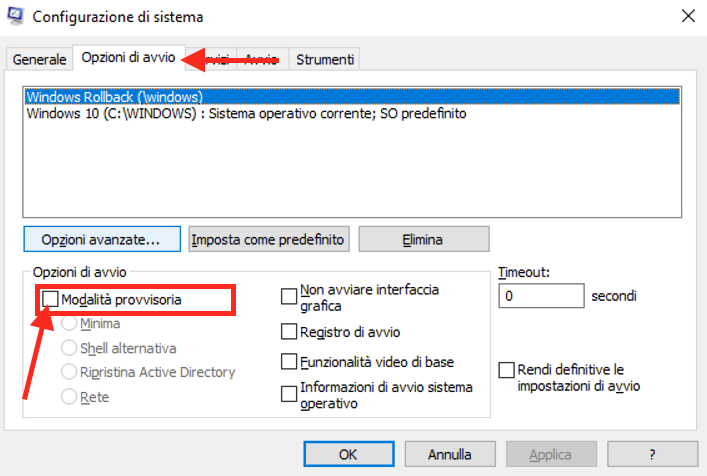The width and height of the screenshot is (707, 476).
Task: Open Opzioni avanzate dialog
Action: [102, 239]
